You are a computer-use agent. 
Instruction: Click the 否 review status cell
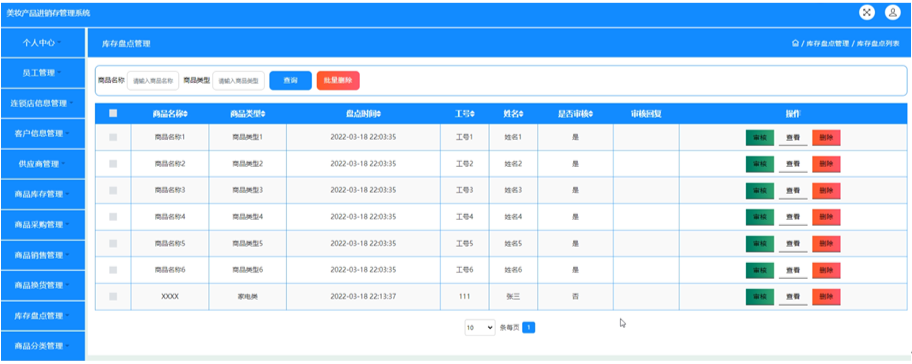pos(575,297)
